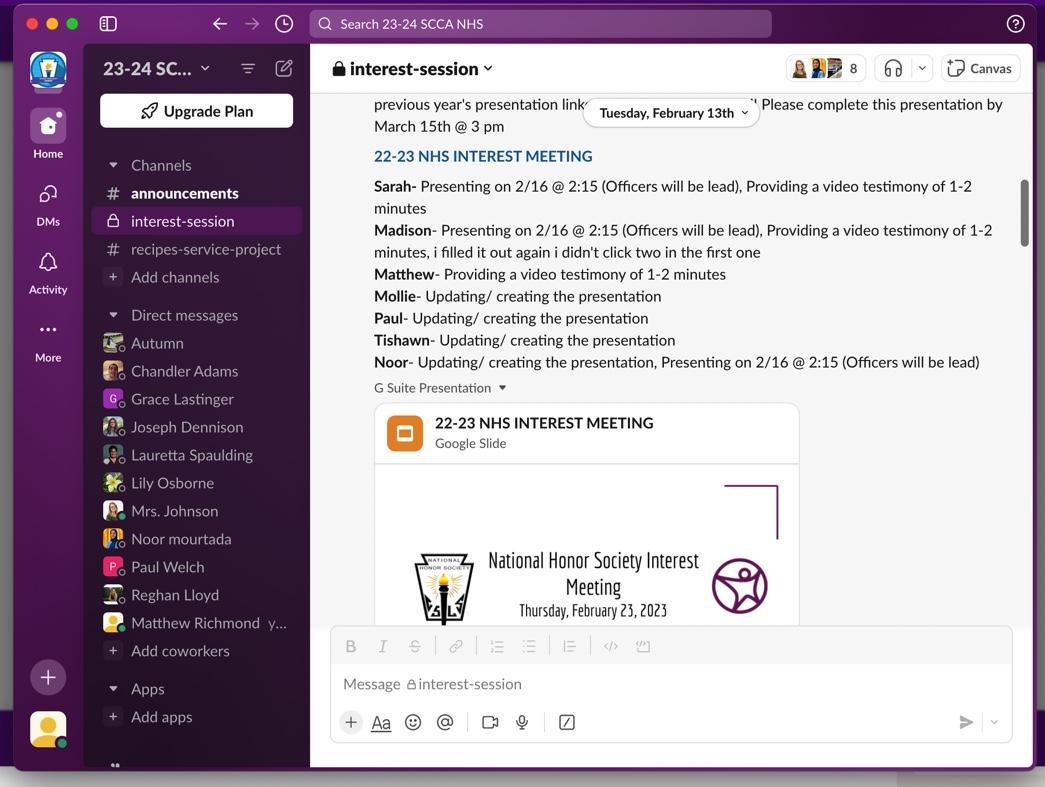1045x787 pixels.
Task: Click the round plus create button
Action: 48,677
